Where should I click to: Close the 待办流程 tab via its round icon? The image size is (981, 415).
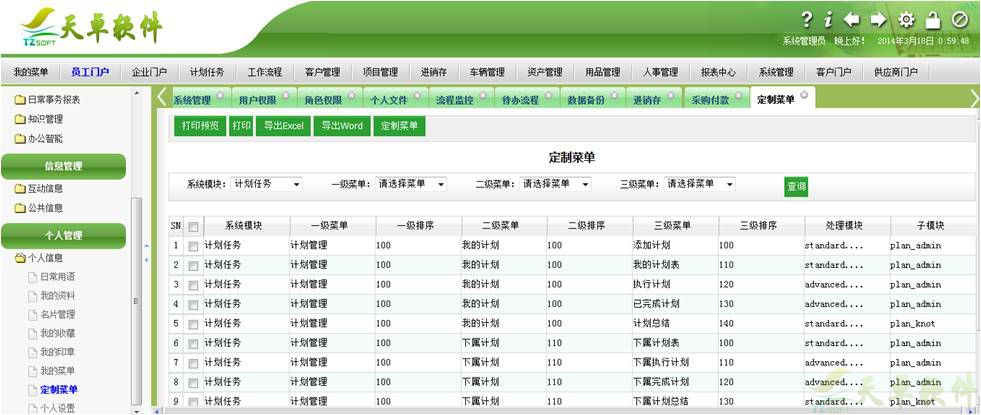click(549, 95)
